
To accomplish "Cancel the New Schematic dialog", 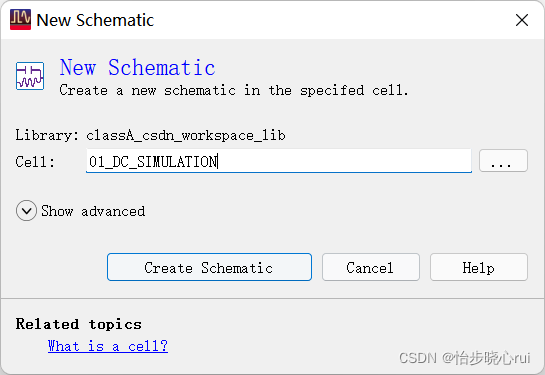I will 371,267.
